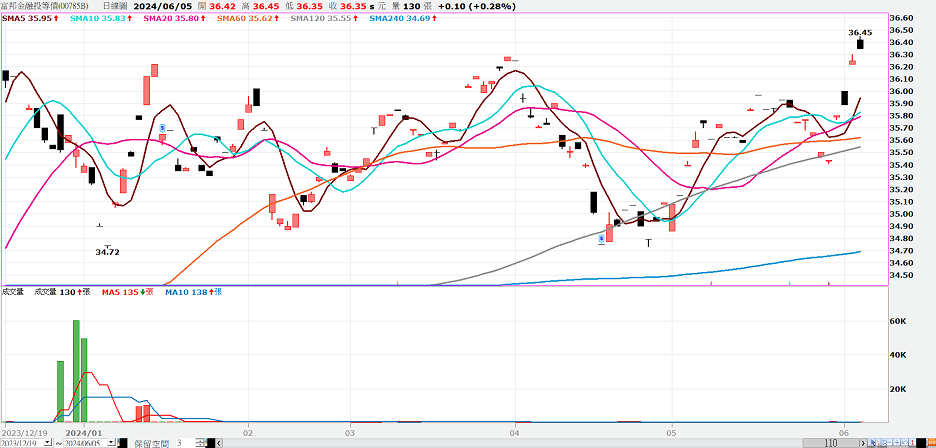
Task: Click the SMA5 indicator label
Action: click(26, 18)
